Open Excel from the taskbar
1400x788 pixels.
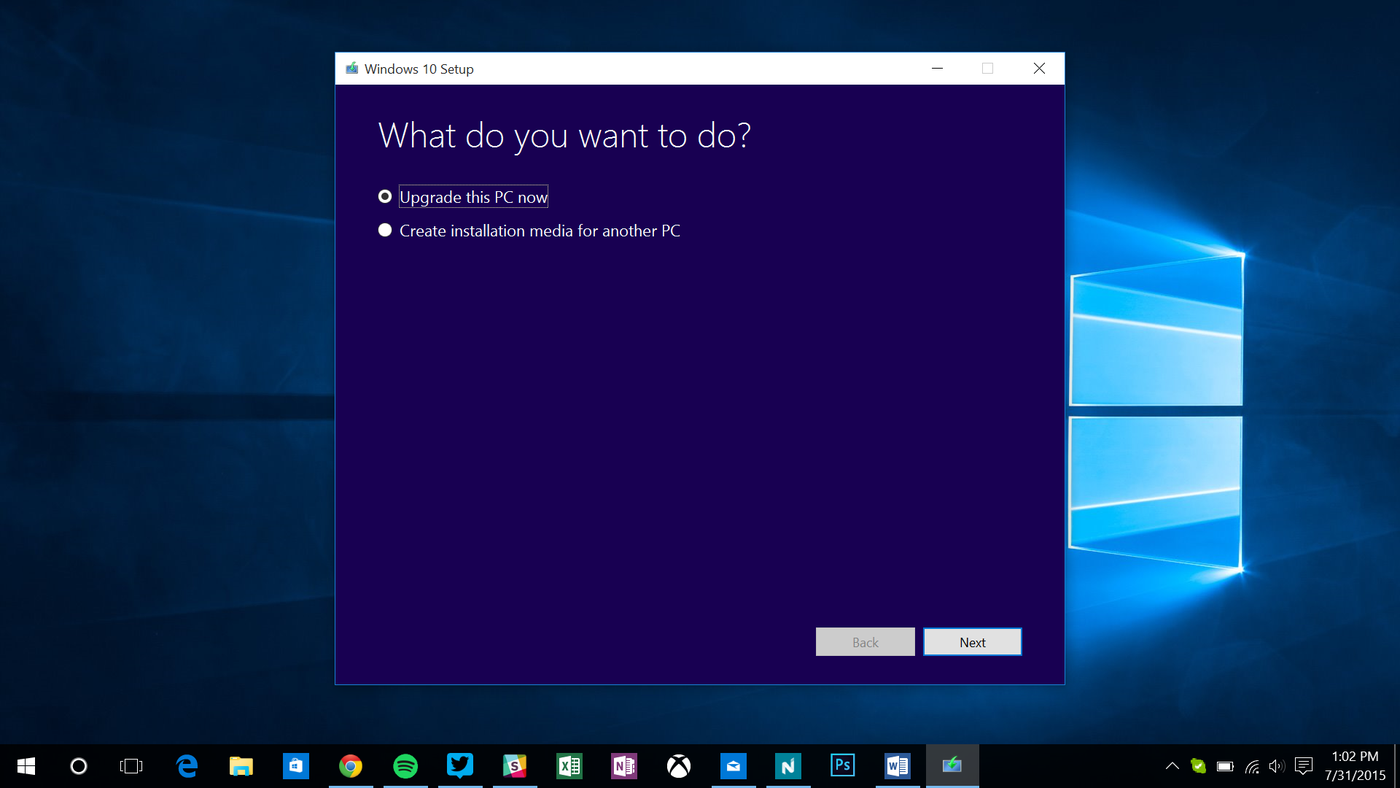[x=569, y=765]
